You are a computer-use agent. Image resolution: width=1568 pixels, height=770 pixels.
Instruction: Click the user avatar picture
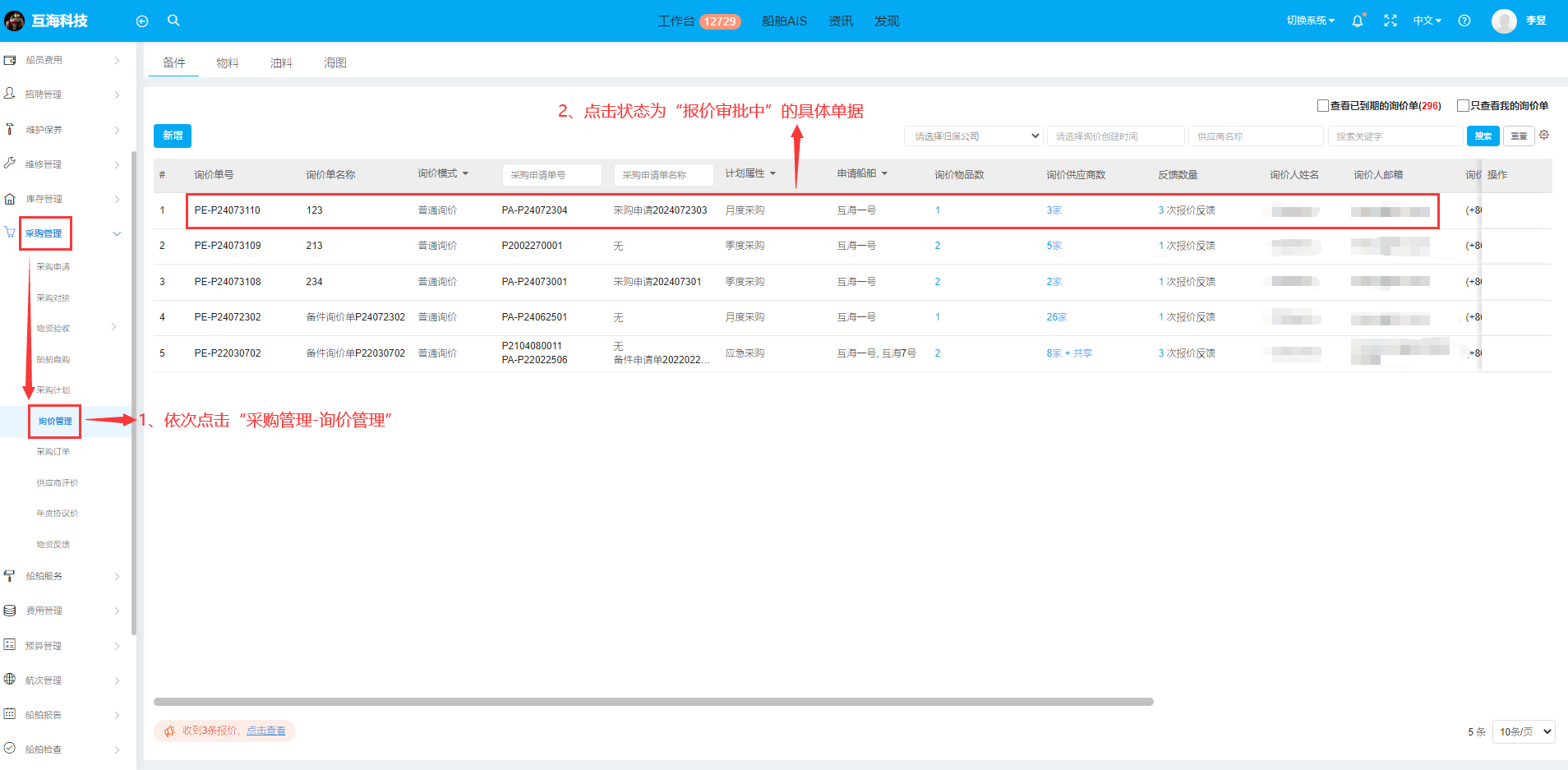point(1504,21)
